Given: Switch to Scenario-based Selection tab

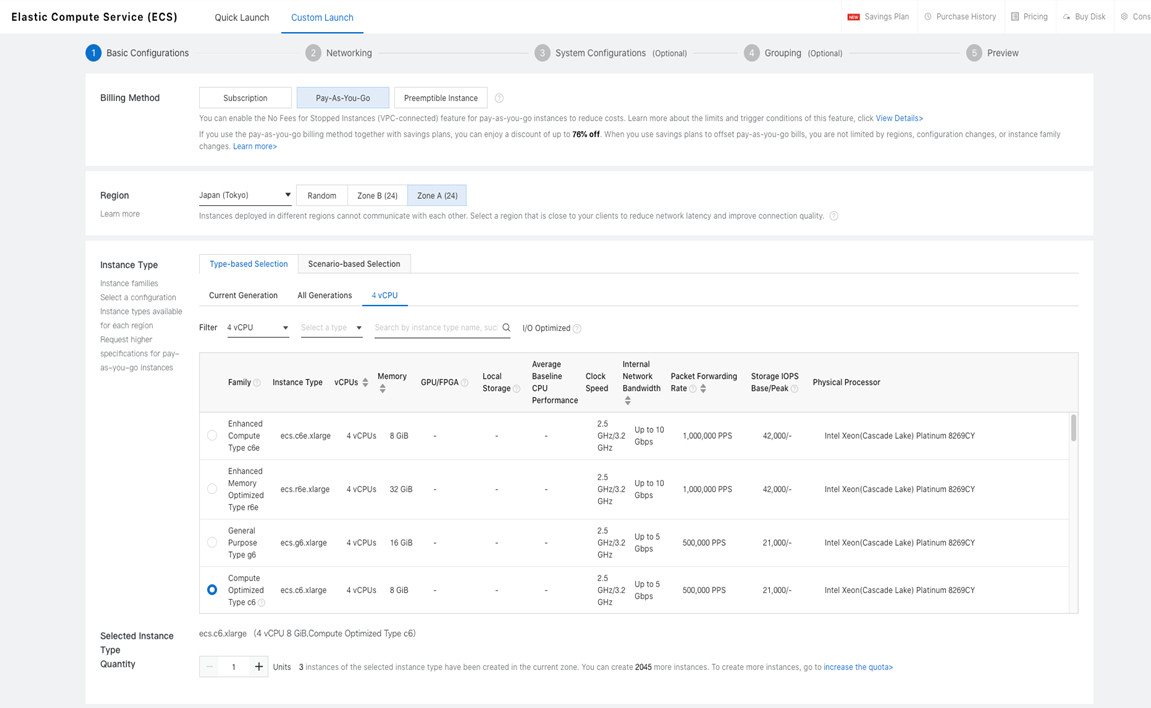Looking at the screenshot, I should tap(354, 264).
